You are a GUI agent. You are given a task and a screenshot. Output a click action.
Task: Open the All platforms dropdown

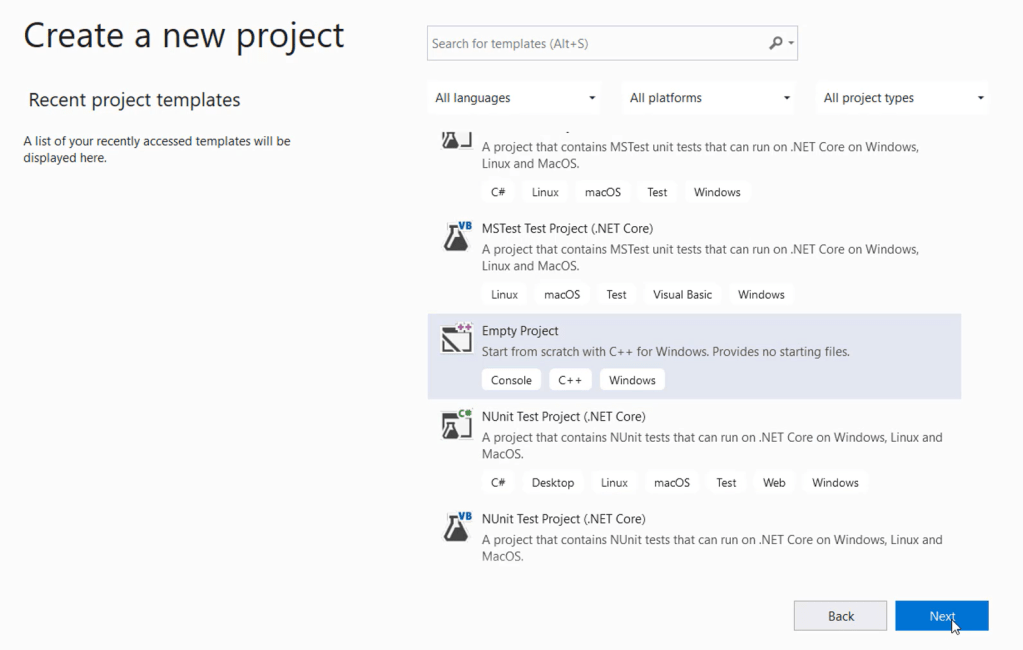[x=709, y=98]
